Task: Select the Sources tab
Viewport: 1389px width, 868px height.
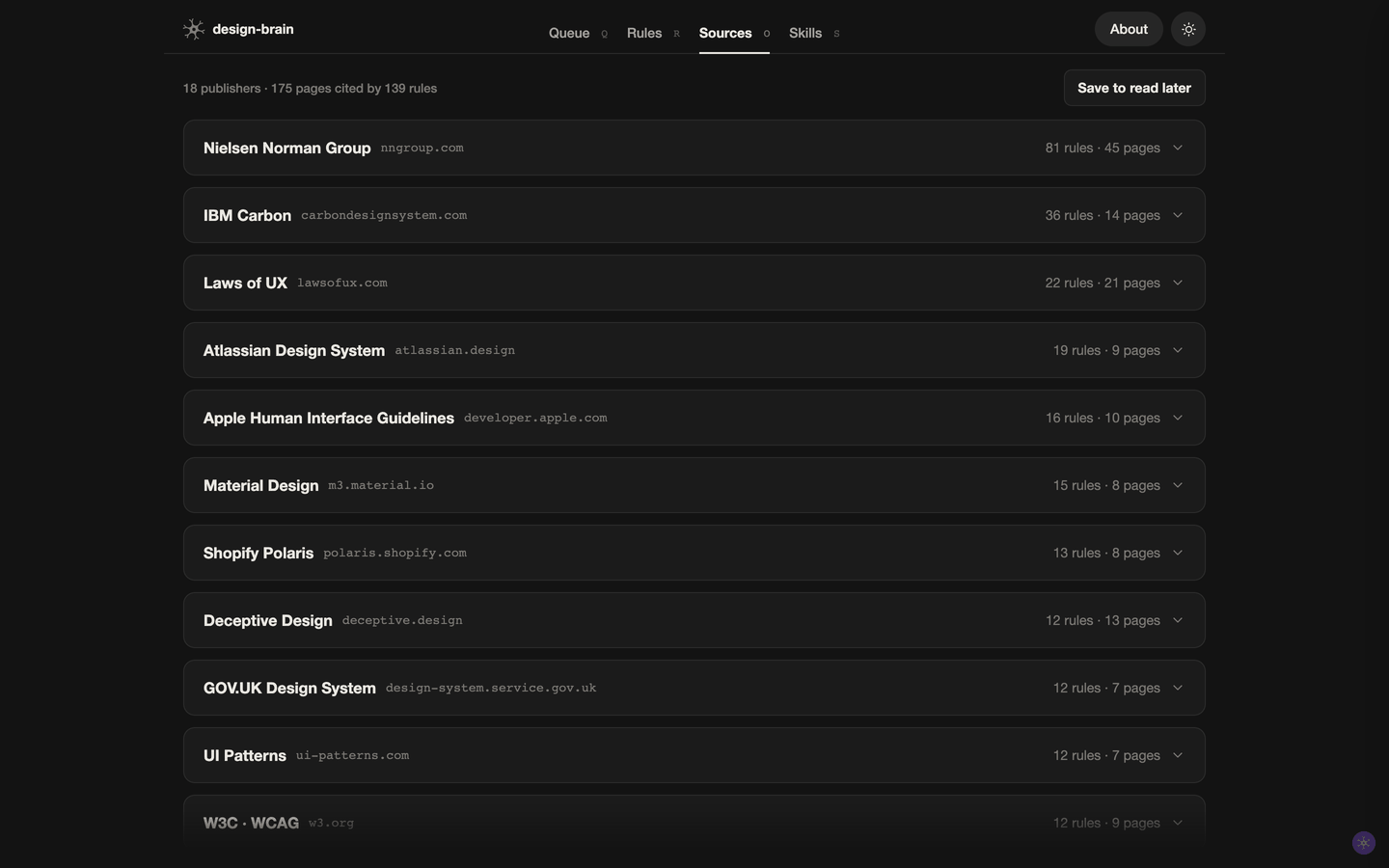Action: pos(734,33)
